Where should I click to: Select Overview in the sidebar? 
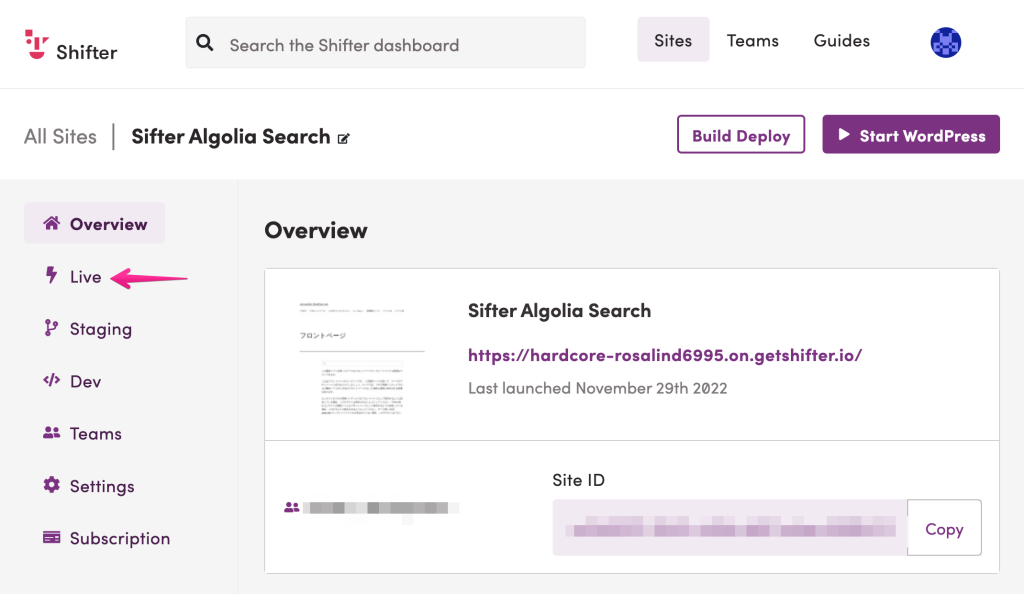95,223
